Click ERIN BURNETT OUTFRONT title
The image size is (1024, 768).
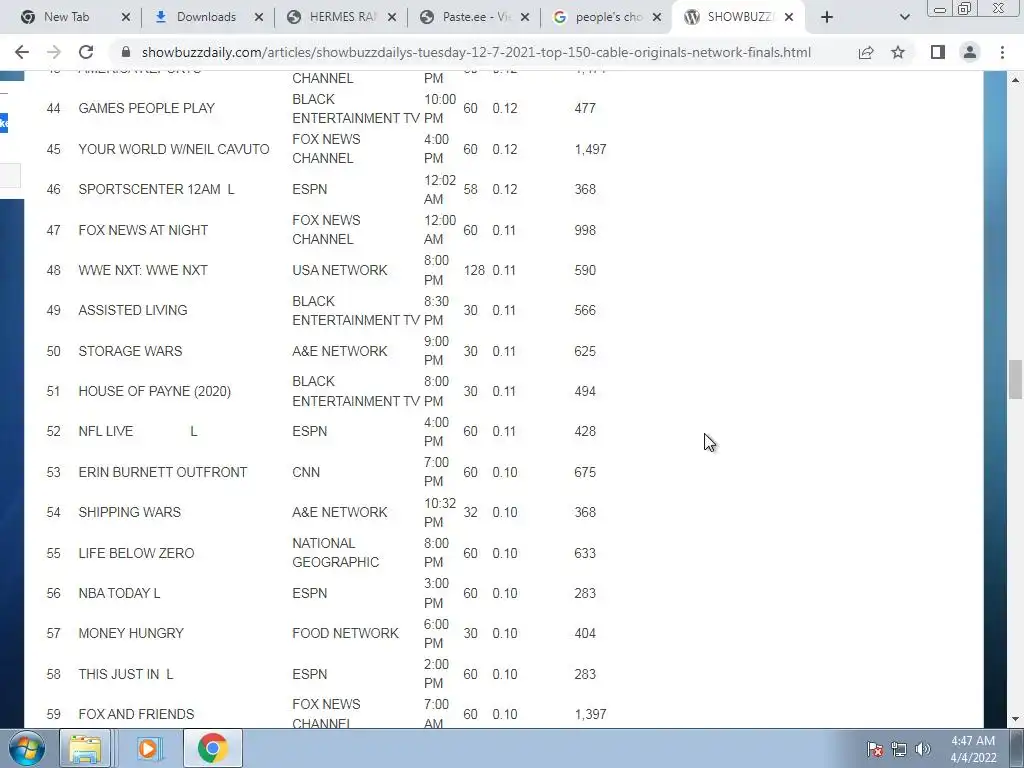click(x=163, y=472)
